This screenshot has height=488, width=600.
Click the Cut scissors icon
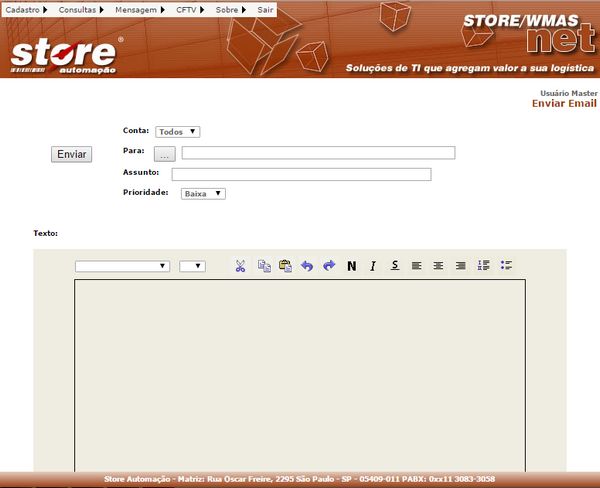(241, 266)
